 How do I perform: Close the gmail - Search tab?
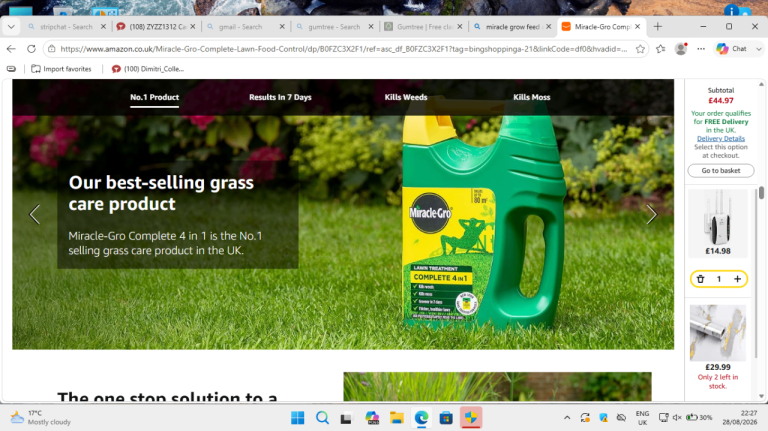282,27
